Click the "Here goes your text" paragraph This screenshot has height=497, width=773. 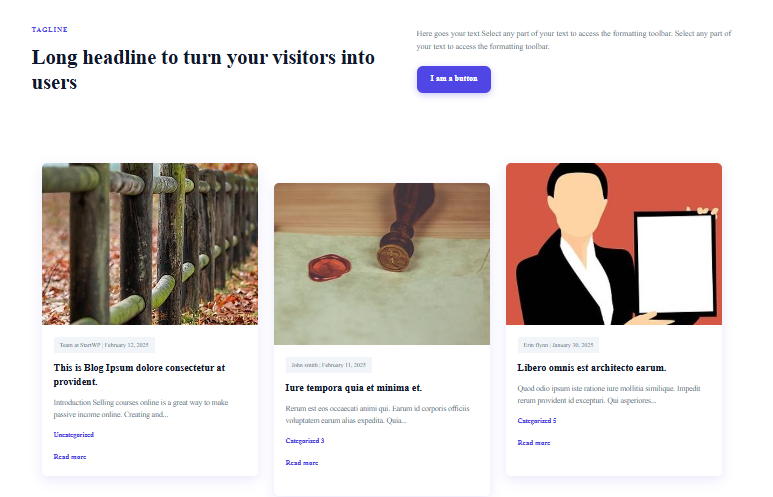(x=574, y=40)
